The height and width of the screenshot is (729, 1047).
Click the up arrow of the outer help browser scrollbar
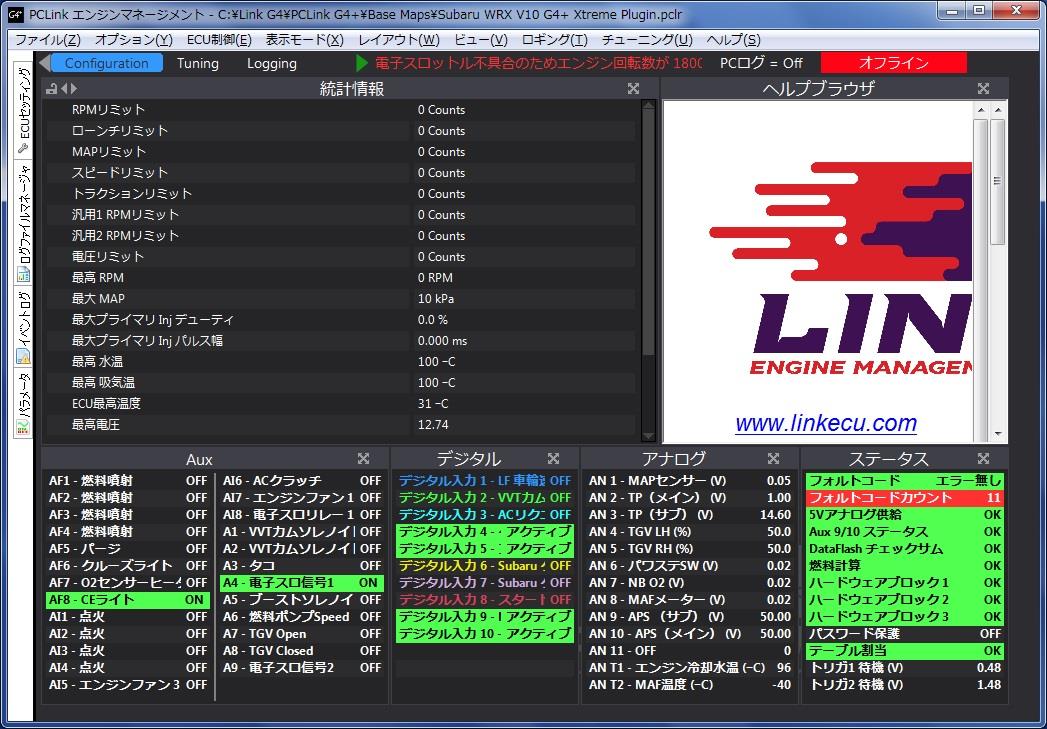(998, 109)
